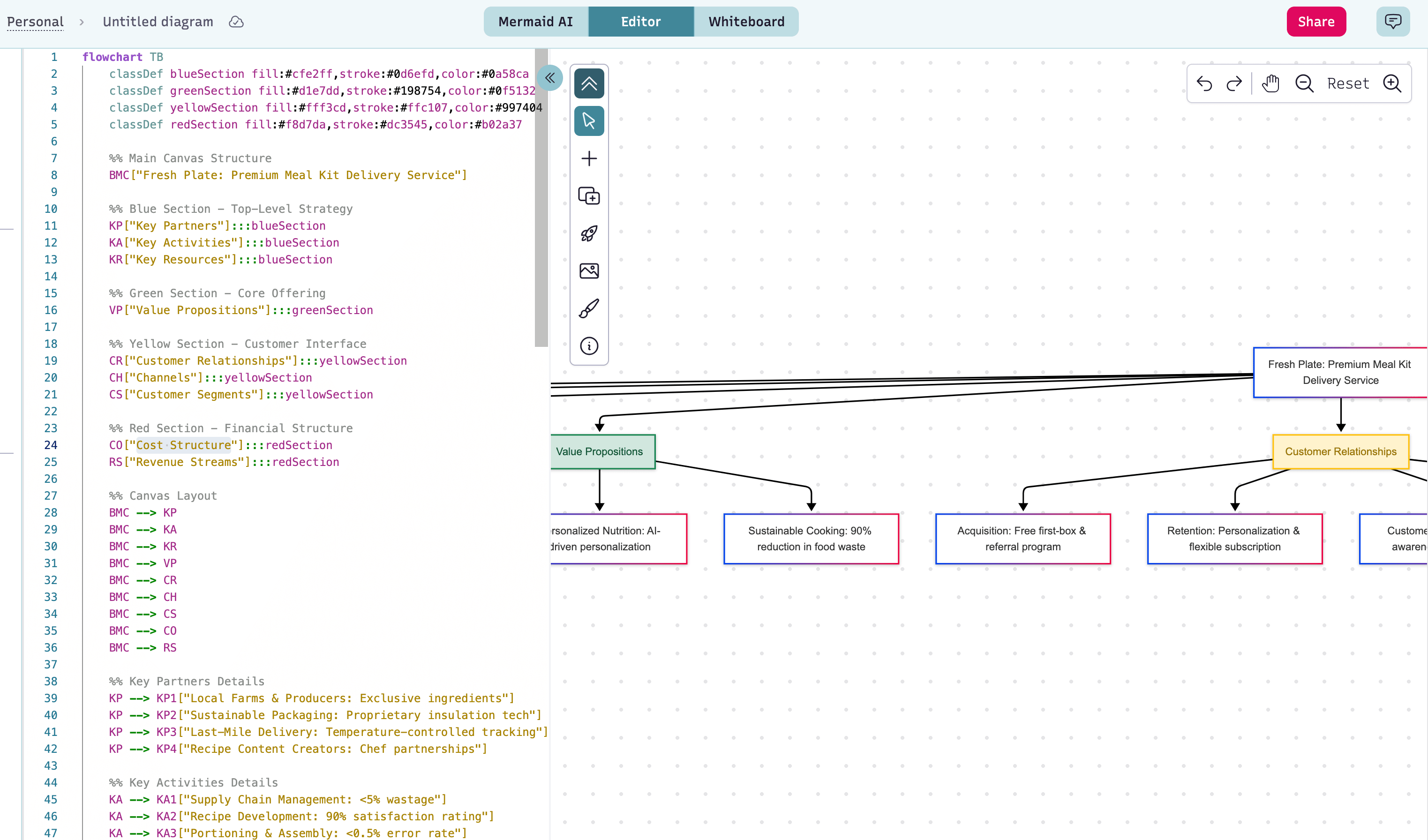Zoom out of the diagram
Screen dimensions: 1428x840
click(1304, 84)
